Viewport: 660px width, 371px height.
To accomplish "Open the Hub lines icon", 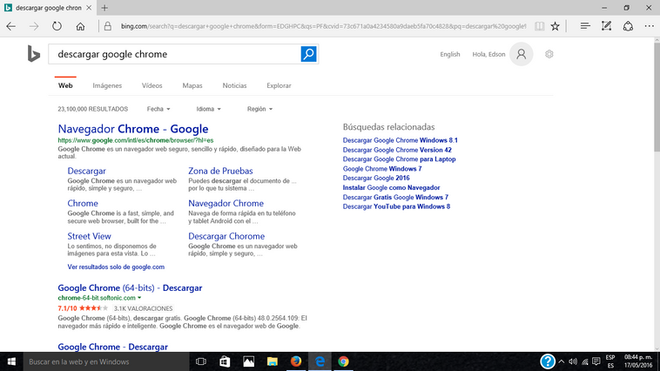I will pos(585,26).
